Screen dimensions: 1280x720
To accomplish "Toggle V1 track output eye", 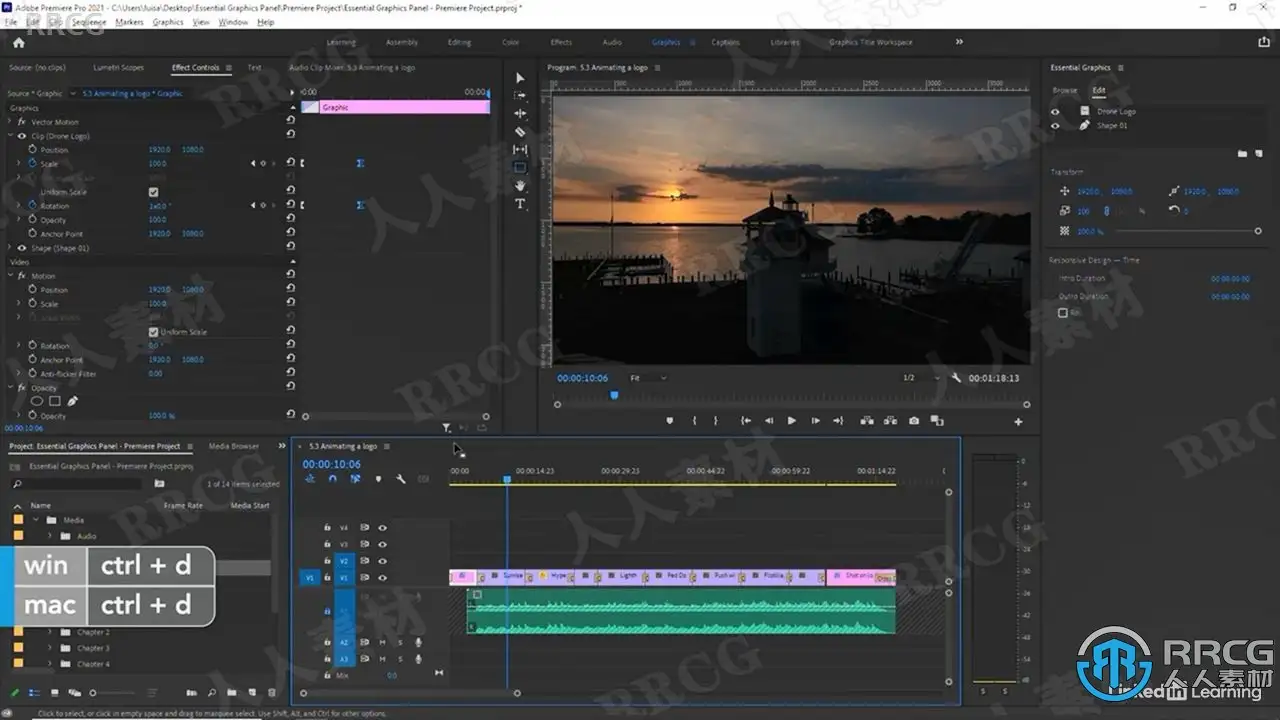I will [382, 578].
